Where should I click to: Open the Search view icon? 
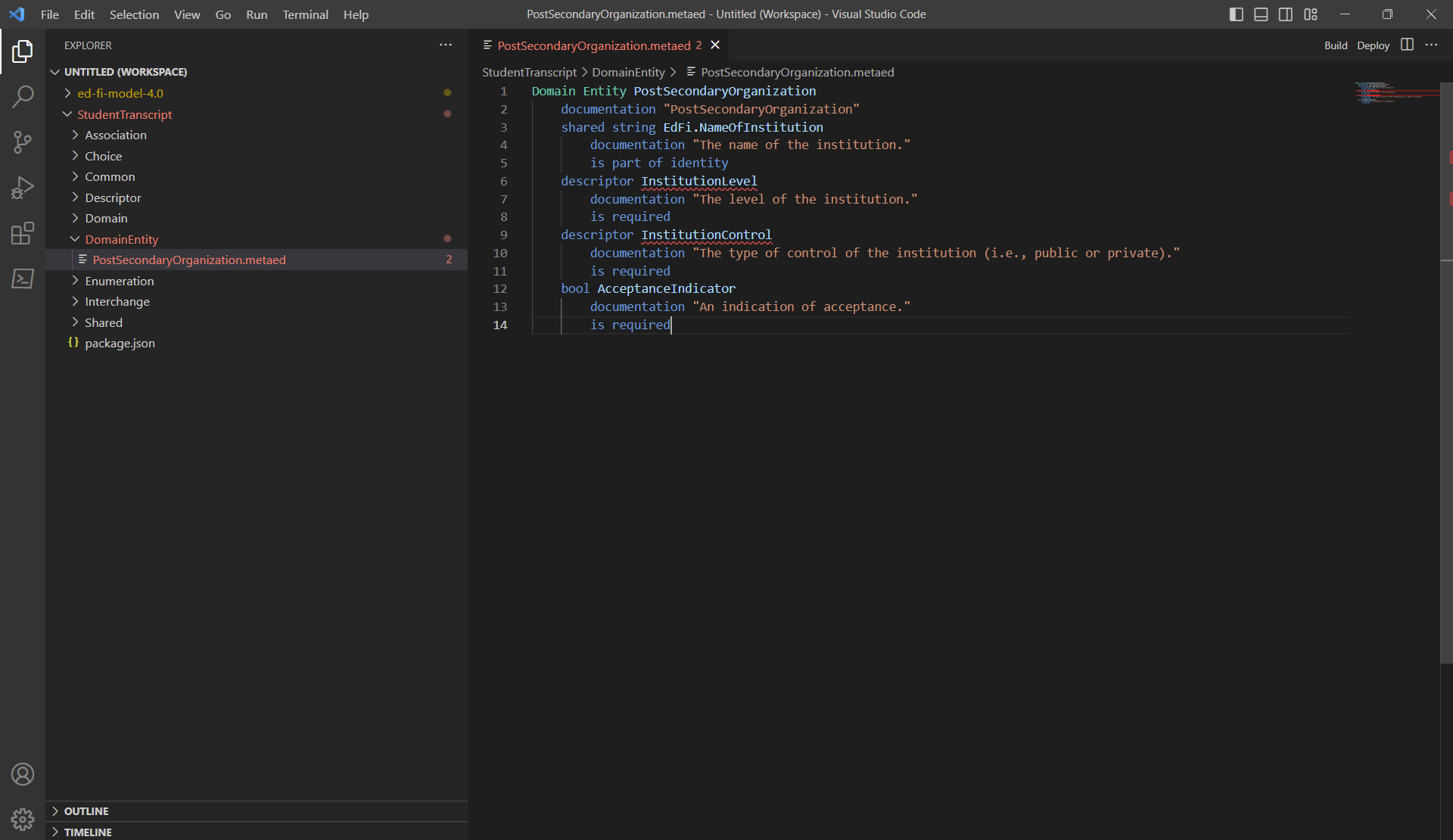pyautogui.click(x=23, y=97)
